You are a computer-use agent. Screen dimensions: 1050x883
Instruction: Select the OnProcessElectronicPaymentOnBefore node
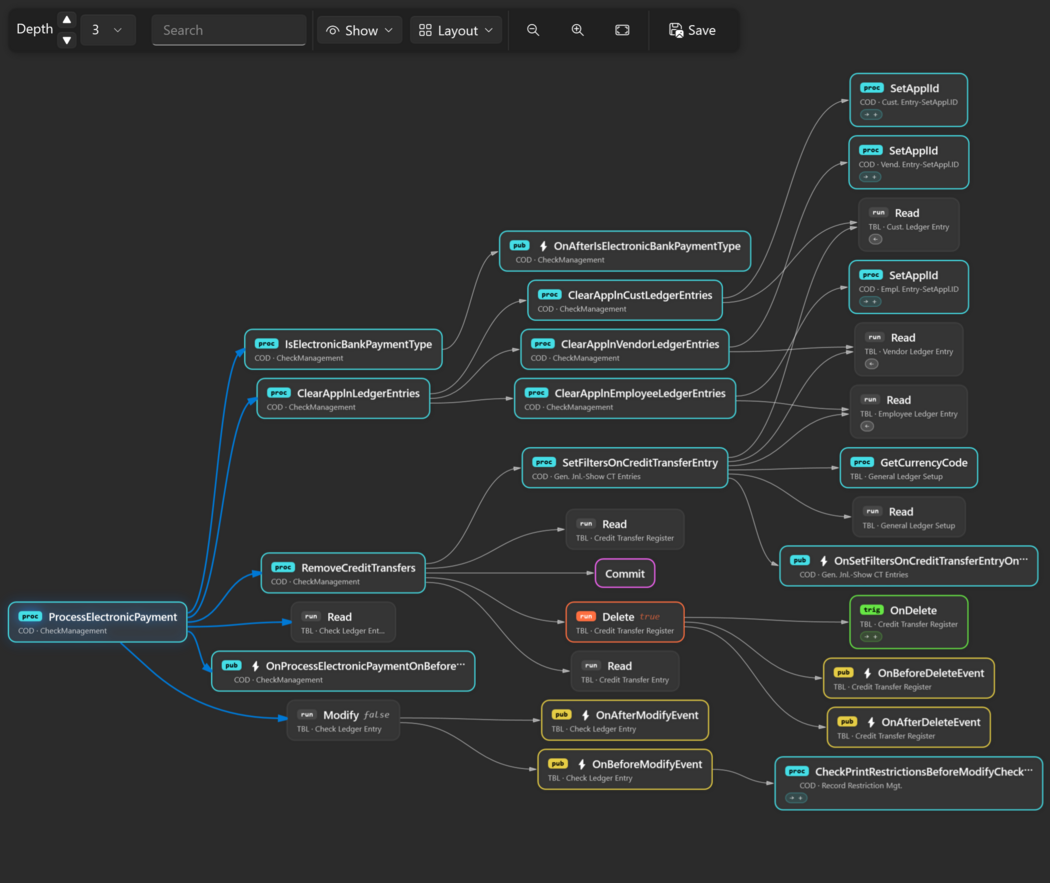pos(344,671)
